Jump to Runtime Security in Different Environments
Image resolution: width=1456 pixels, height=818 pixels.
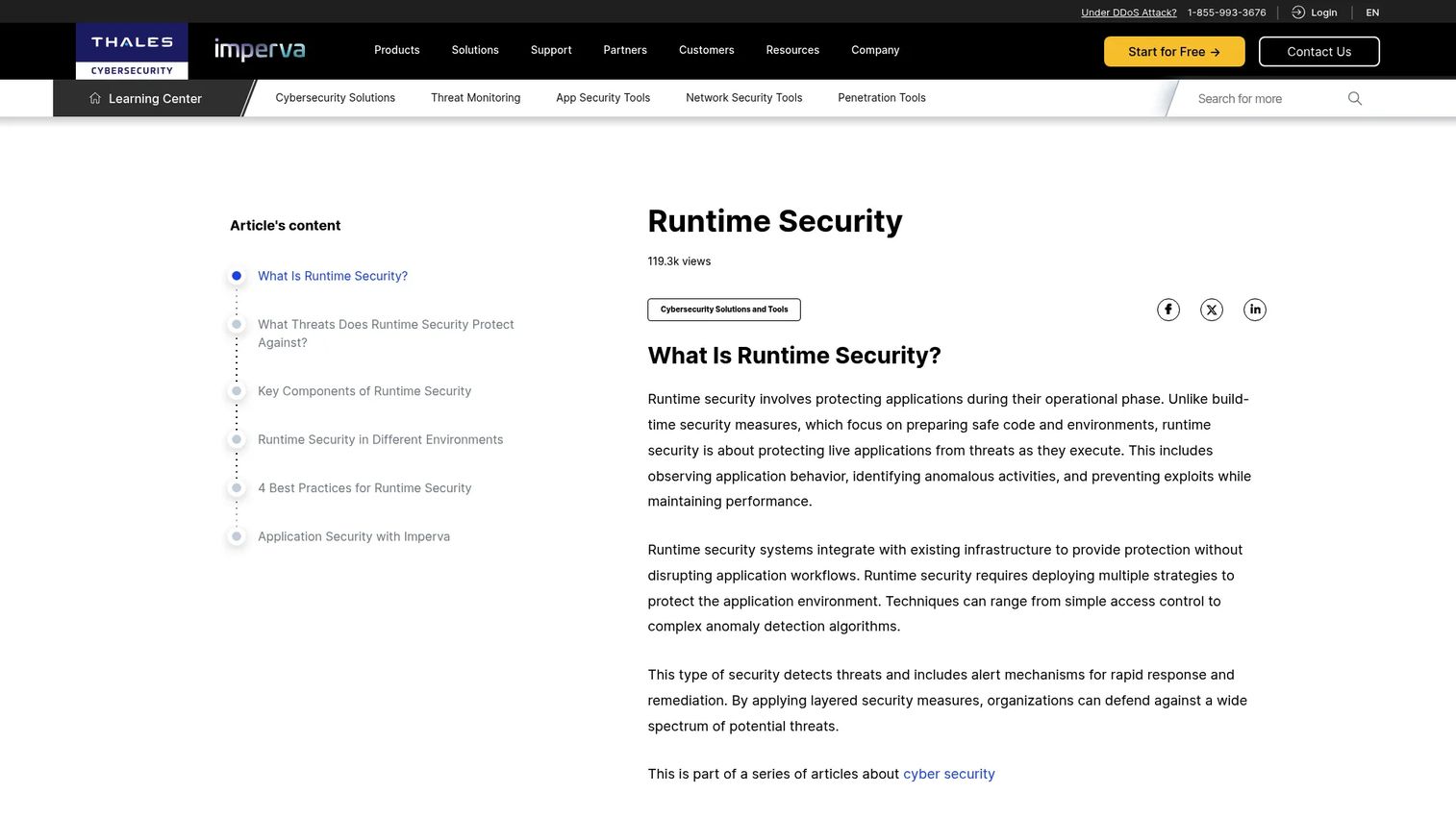(381, 439)
